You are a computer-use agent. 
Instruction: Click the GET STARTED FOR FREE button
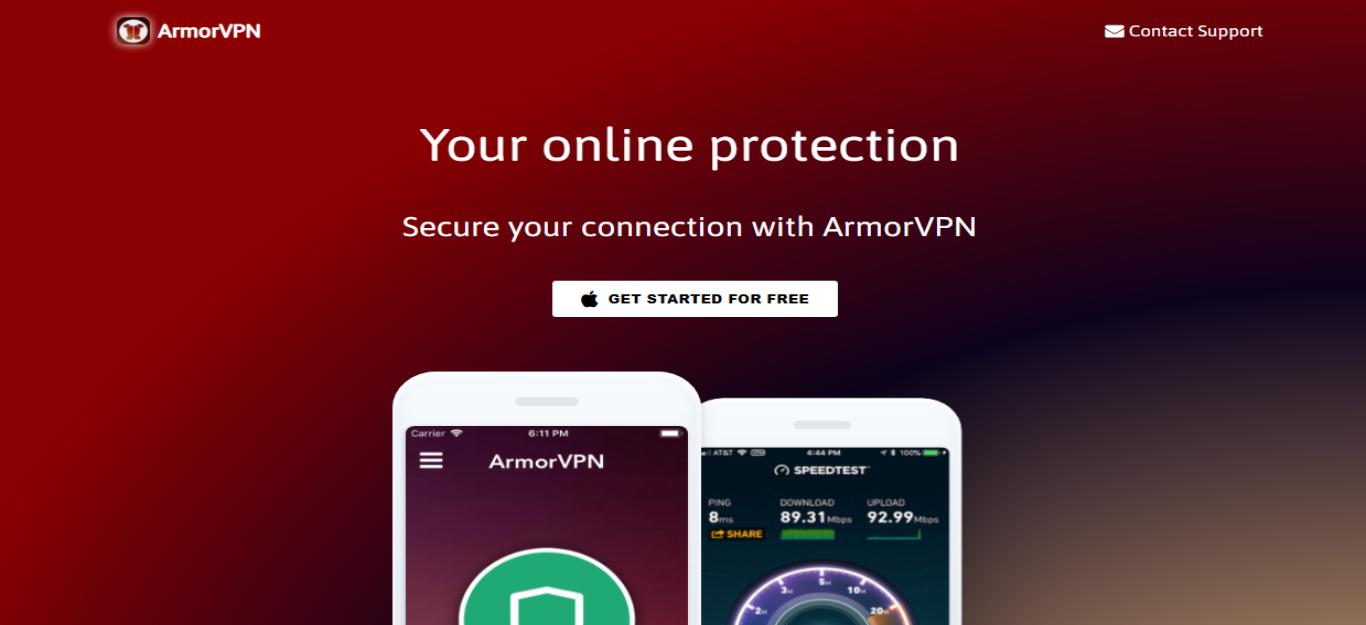(x=695, y=299)
